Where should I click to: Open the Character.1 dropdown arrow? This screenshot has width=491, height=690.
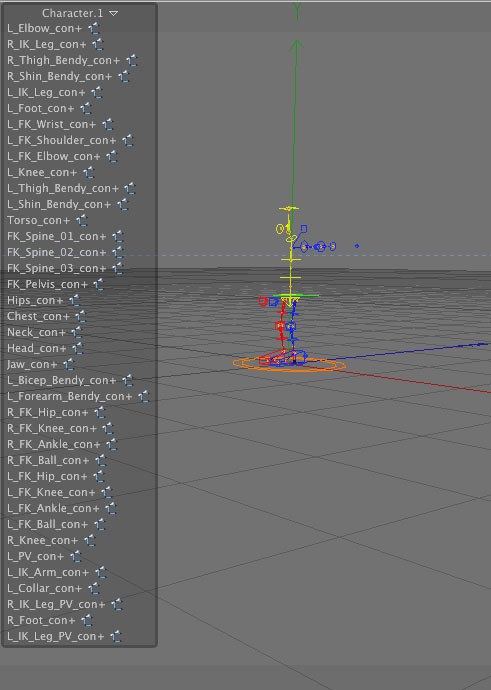click(114, 13)
